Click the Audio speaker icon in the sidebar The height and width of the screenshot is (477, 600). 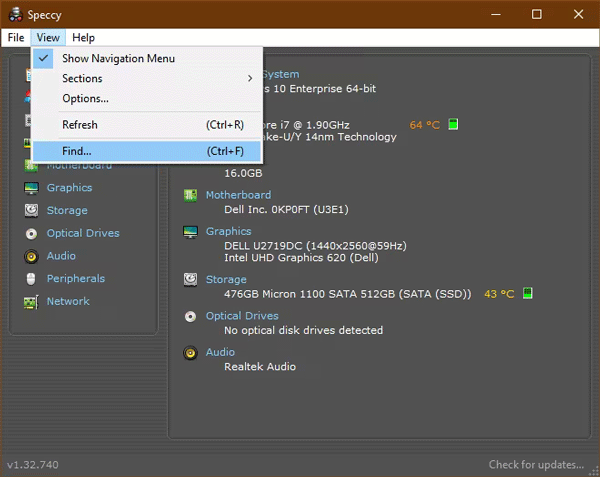pyautogui.click(x=30, y=256)
